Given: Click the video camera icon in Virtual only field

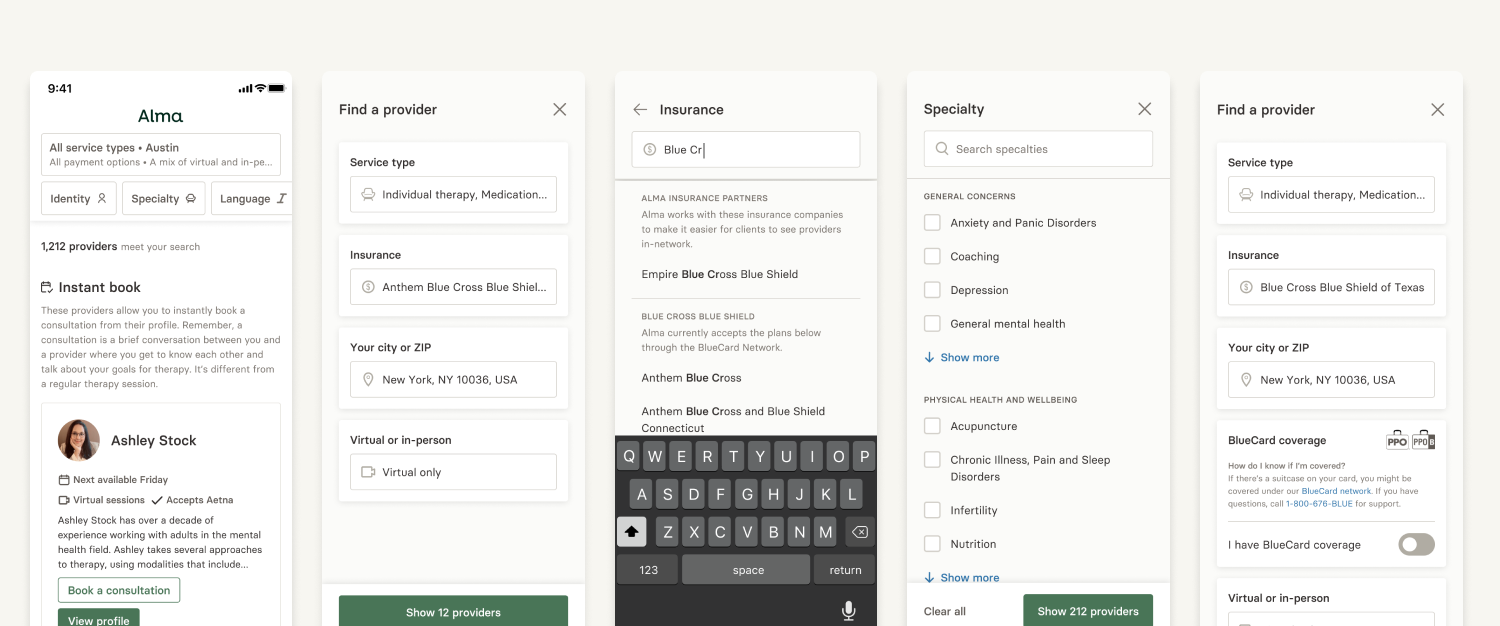Looking at the screenshot, I should 368,472.
